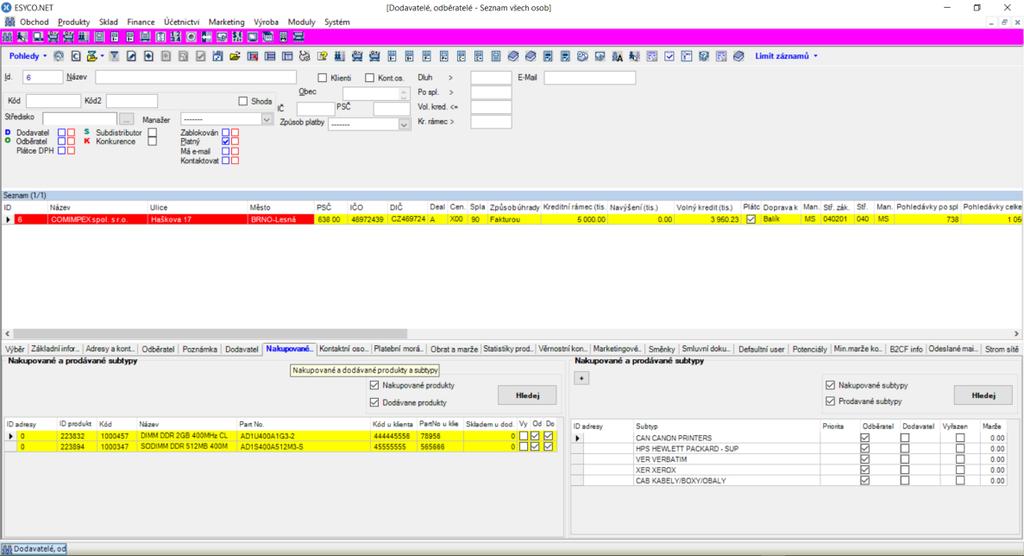Viewport: 1024px width, 556px height.
Task: Click the yellow open-folder toolbar icon
Action: (x=234, y=56)
